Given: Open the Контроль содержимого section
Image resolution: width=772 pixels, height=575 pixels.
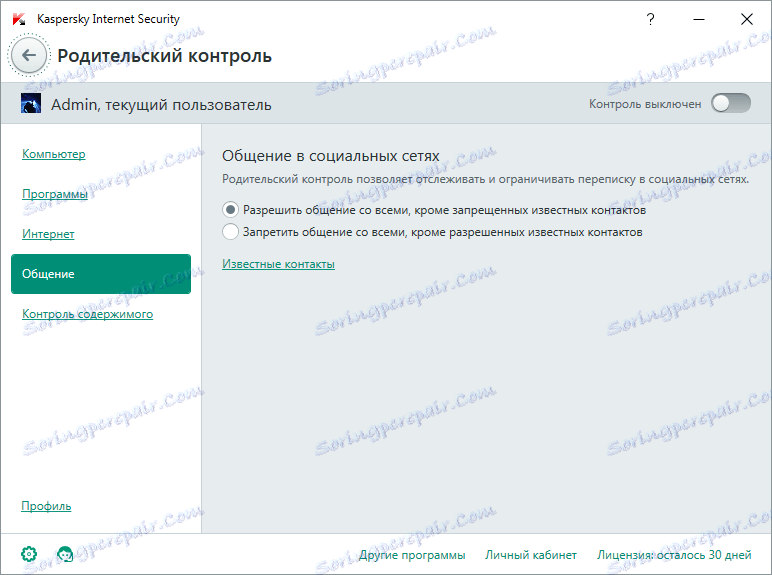Looking at the screenshot, I should [88, 314].
